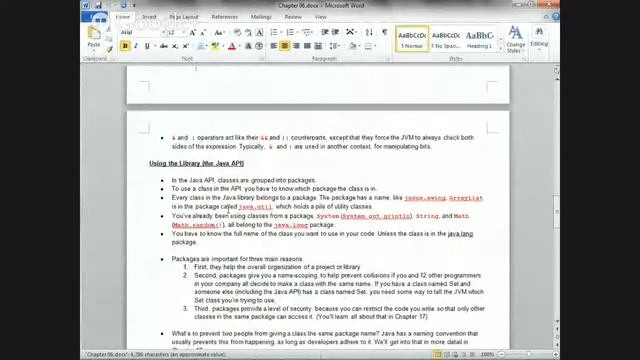The height and width of the screenshot is (360, 640).
Task: Apply strikethrough formatting
Action: pos(164,46)
